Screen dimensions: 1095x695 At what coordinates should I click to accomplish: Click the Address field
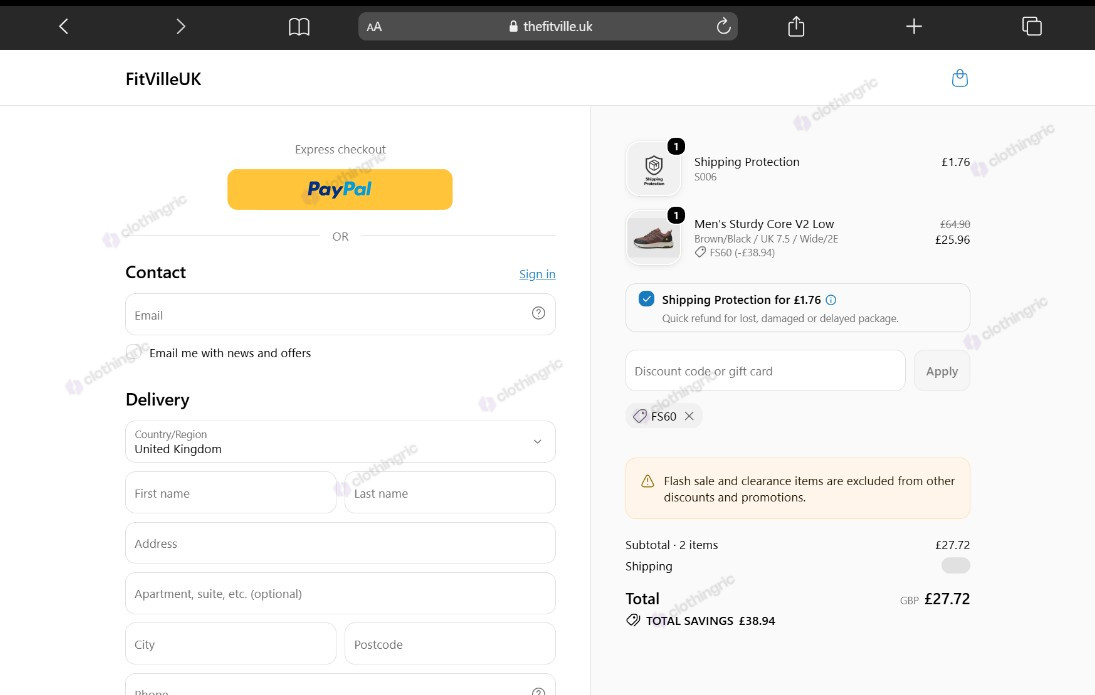[x=340, y=543]
